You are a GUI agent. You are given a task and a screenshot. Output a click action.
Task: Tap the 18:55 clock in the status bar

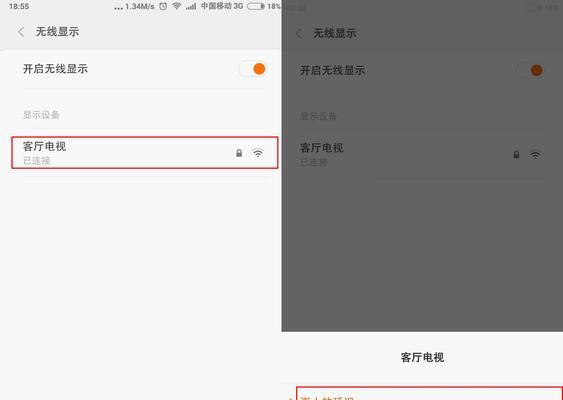pos(19,6)
